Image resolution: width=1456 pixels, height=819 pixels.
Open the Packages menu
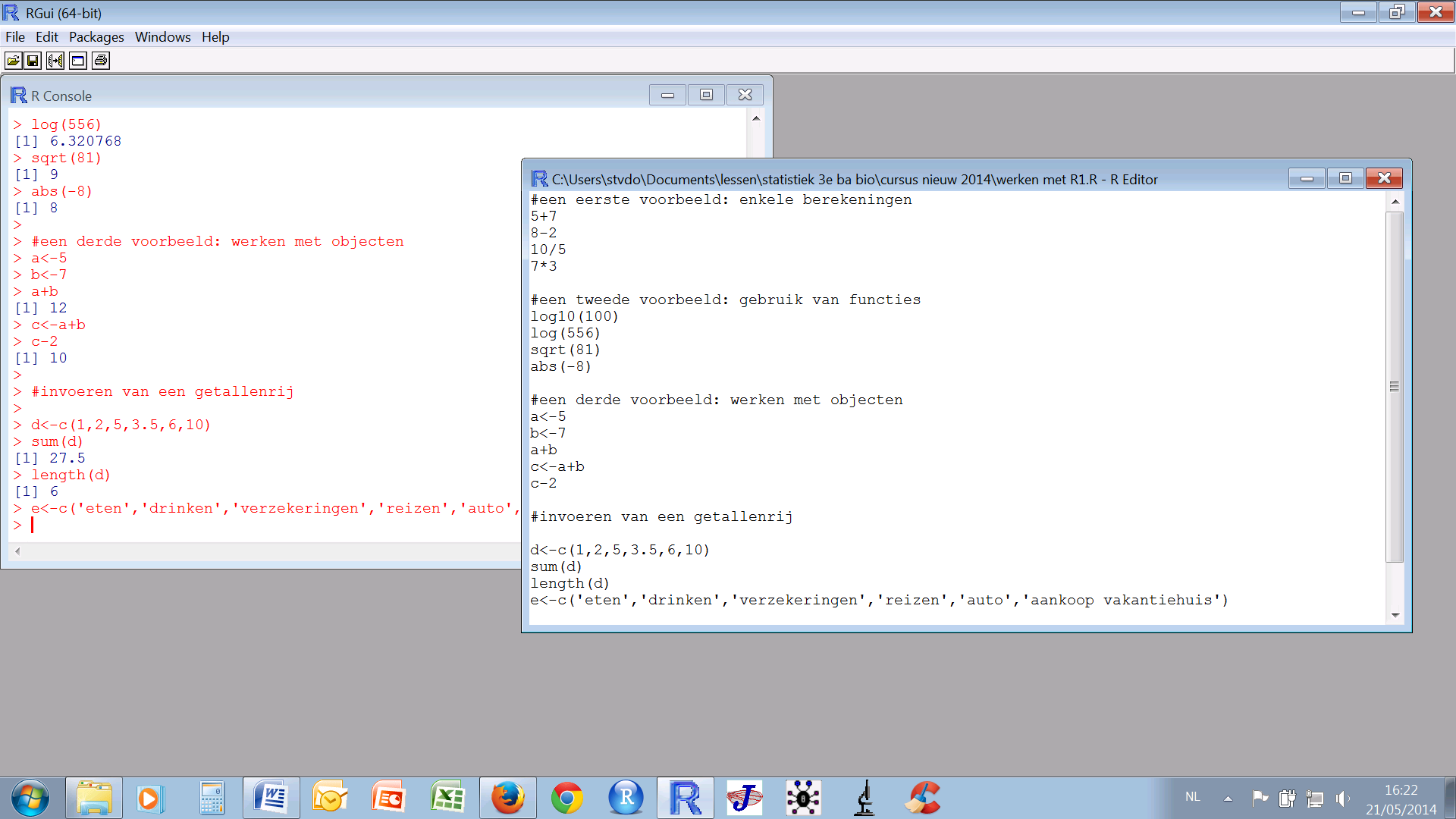pyautogui.click(x=96, y=37)
